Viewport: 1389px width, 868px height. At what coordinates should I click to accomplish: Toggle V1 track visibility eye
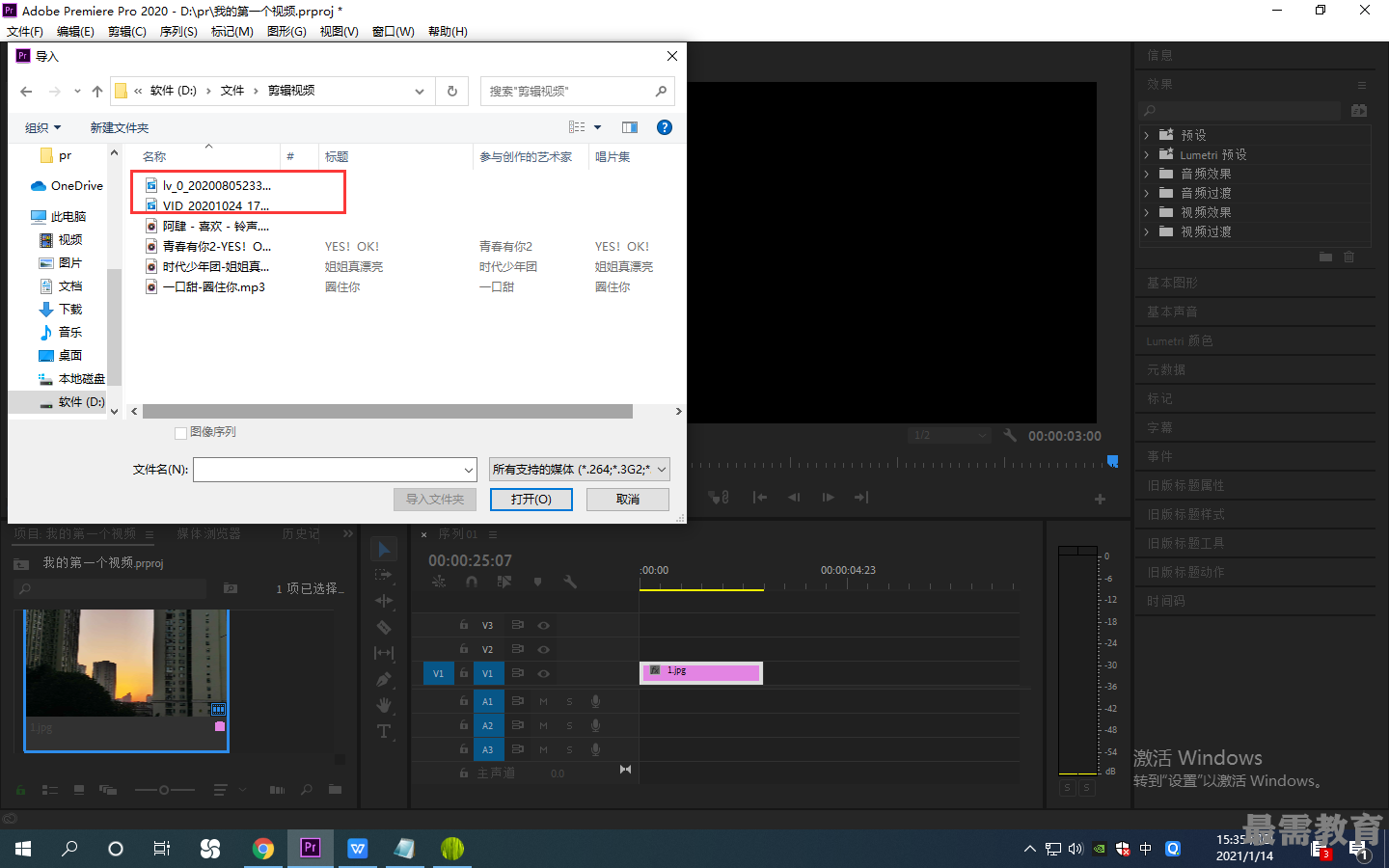pos(543,673)
